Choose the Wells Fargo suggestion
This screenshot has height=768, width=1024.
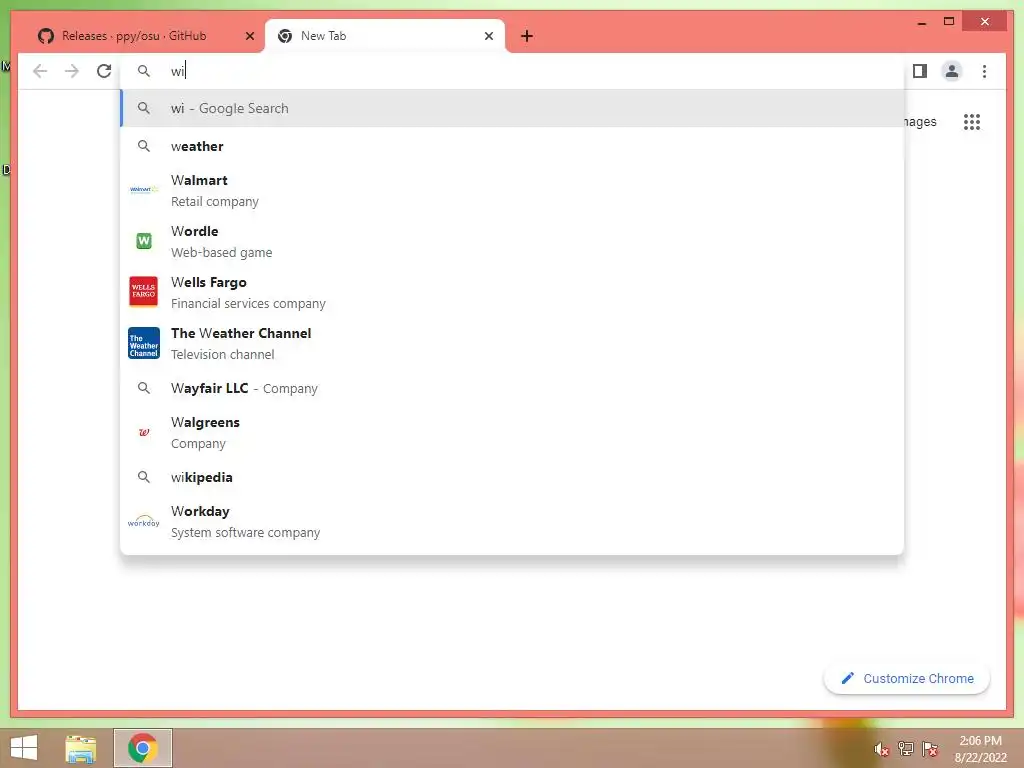coord(512,292)
